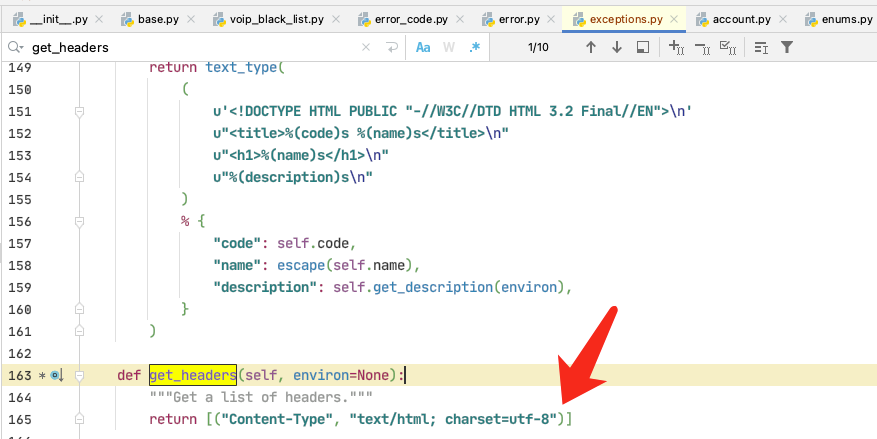Toggle Match Case (Aa) option

tap(423, 48)
